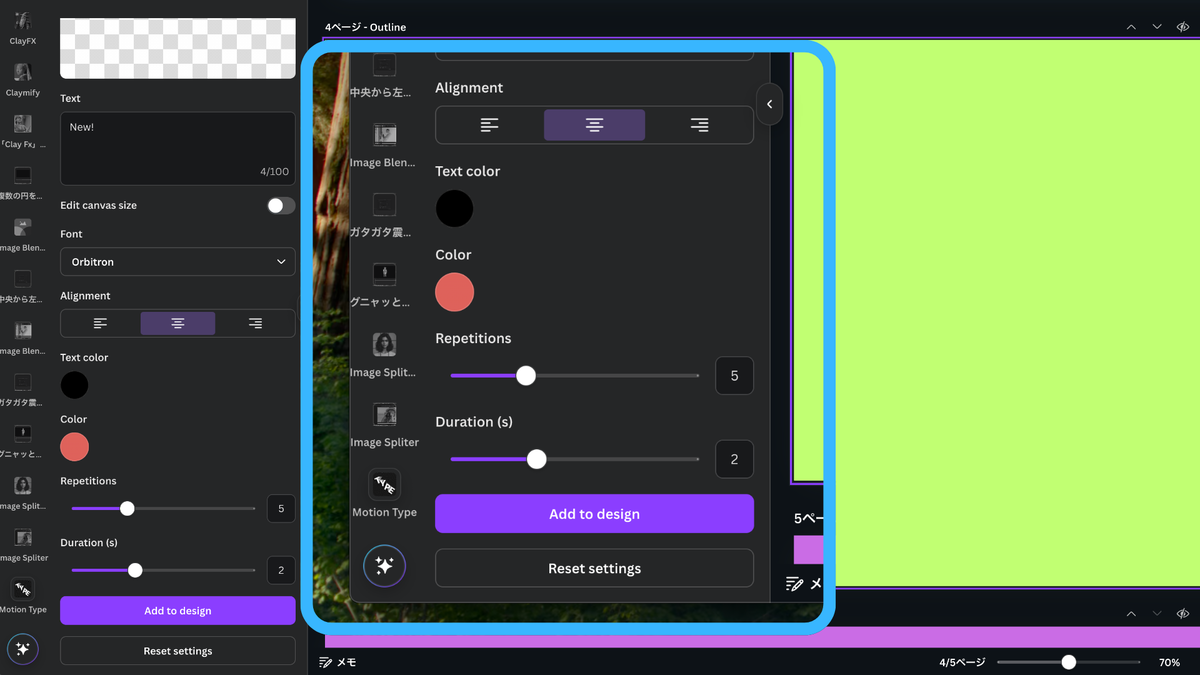Screen dimensions: 1200x675
Task: Click Add to design in the left panel
Action: (178, 611)
